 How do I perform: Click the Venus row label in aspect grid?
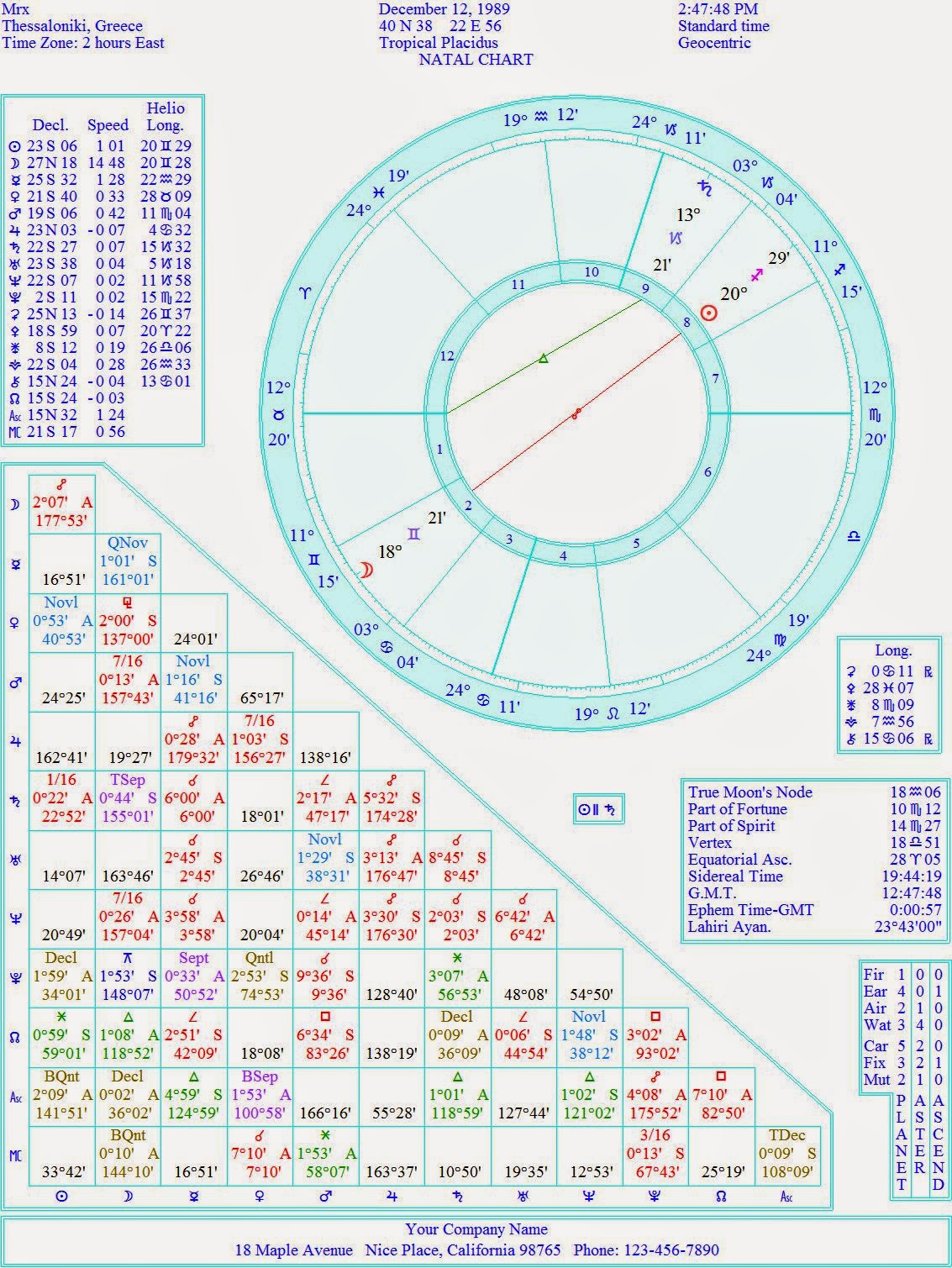tap(14, 623)
